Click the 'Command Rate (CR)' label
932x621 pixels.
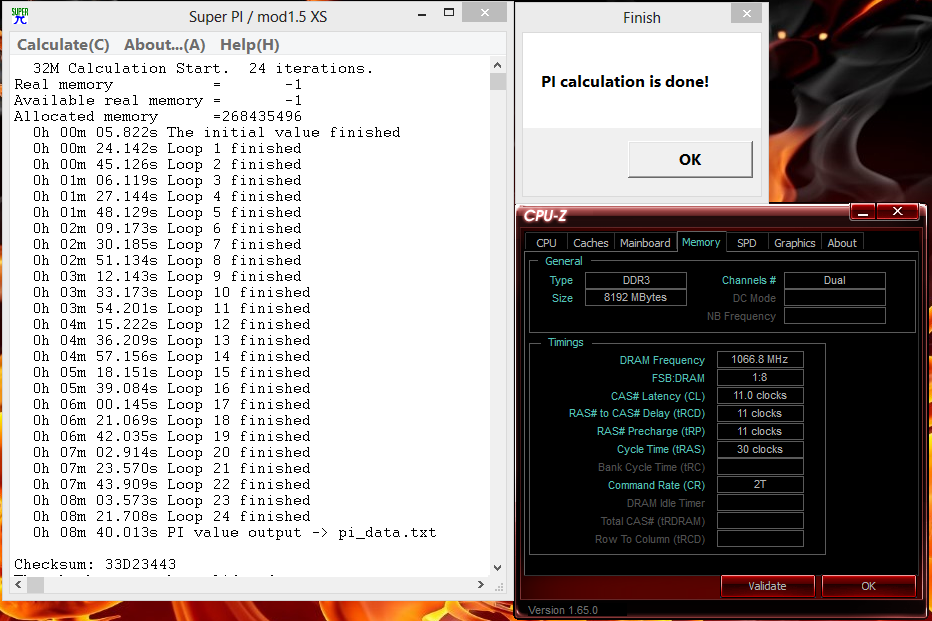656,485
